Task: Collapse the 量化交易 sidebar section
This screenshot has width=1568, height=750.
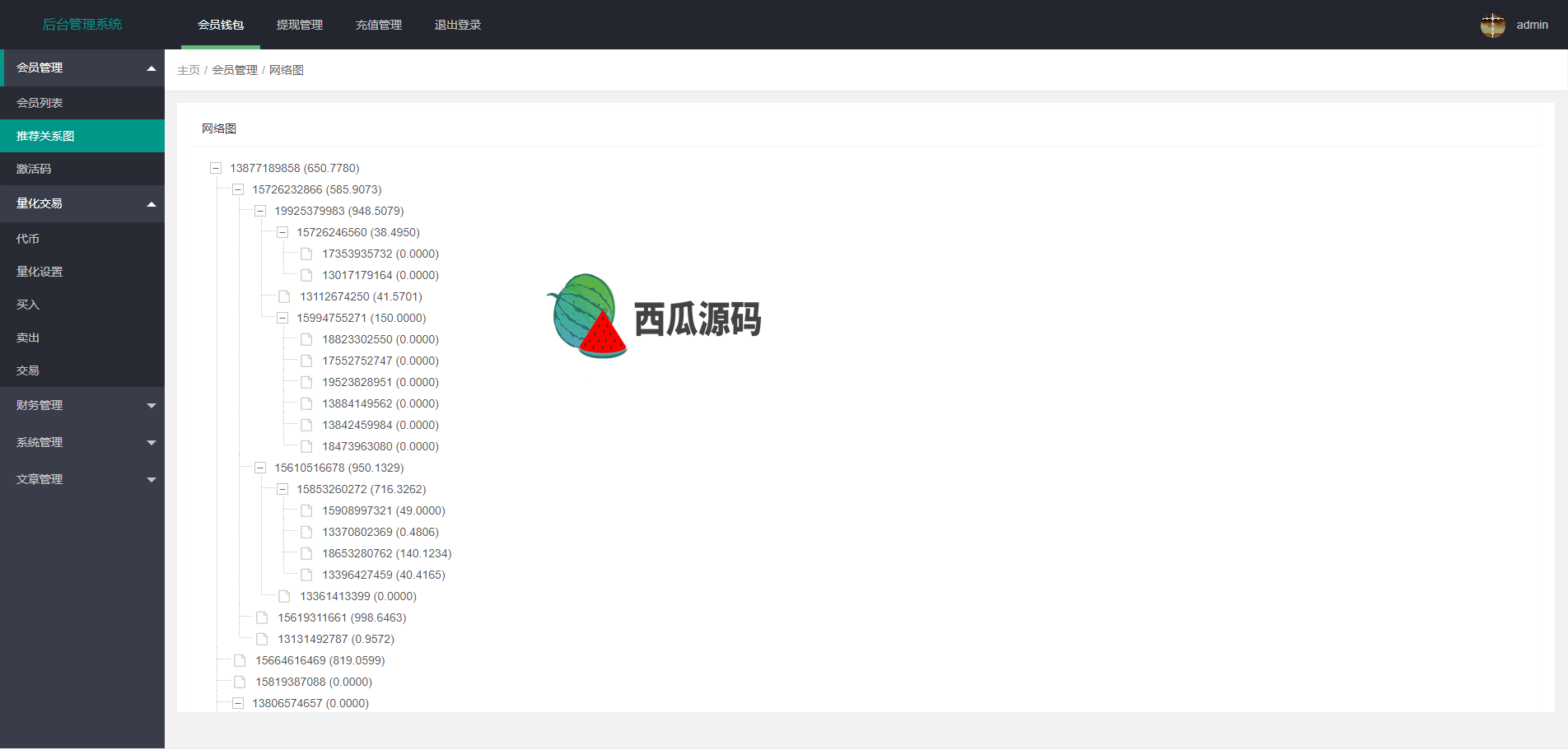Action: pos(82,203)
